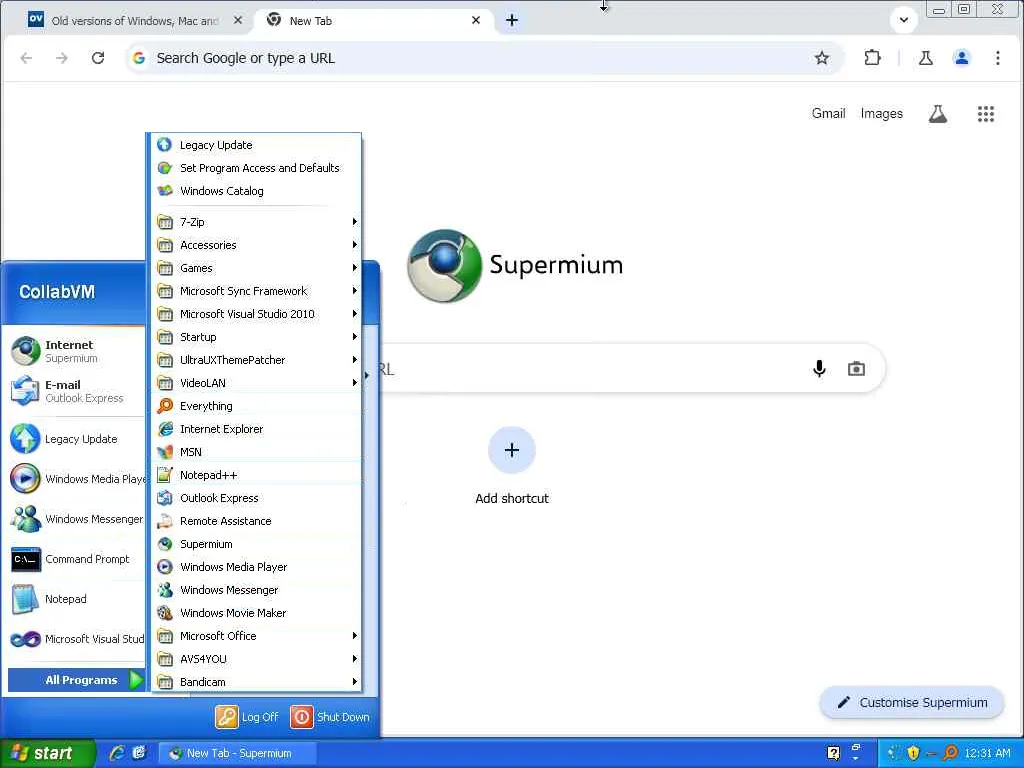1024x768 pixels.
Task: Expand Microsoft Sync Framework submenu
Action: [256, 291]
